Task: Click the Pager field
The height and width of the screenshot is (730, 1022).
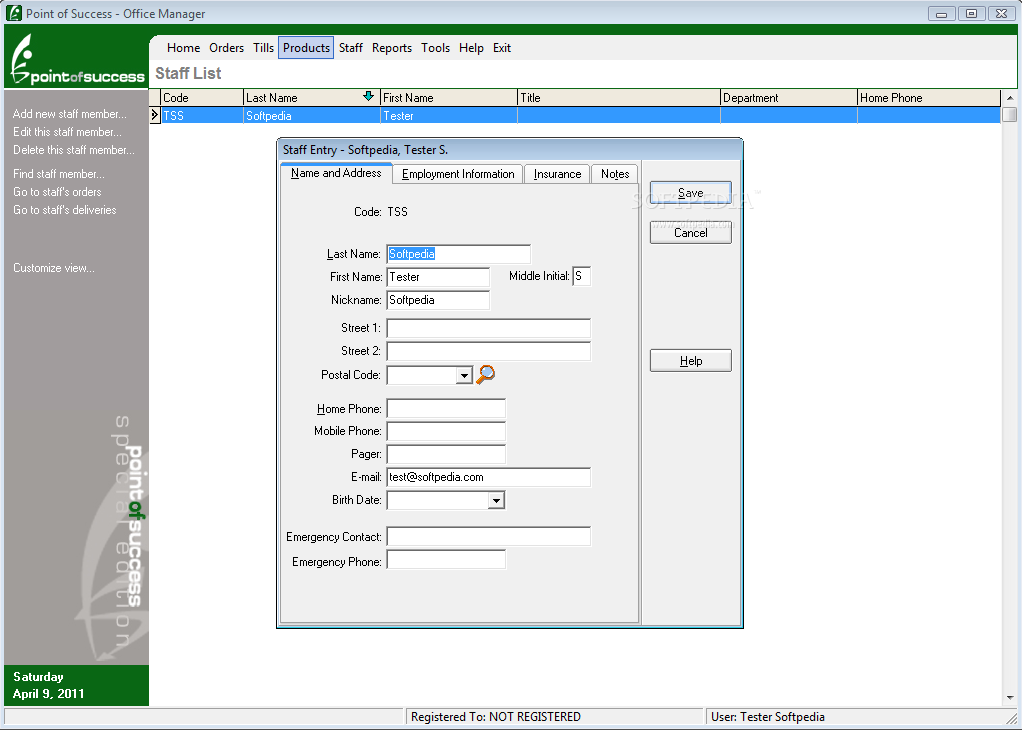Action: pyautogui.click(x=446, y=454)
